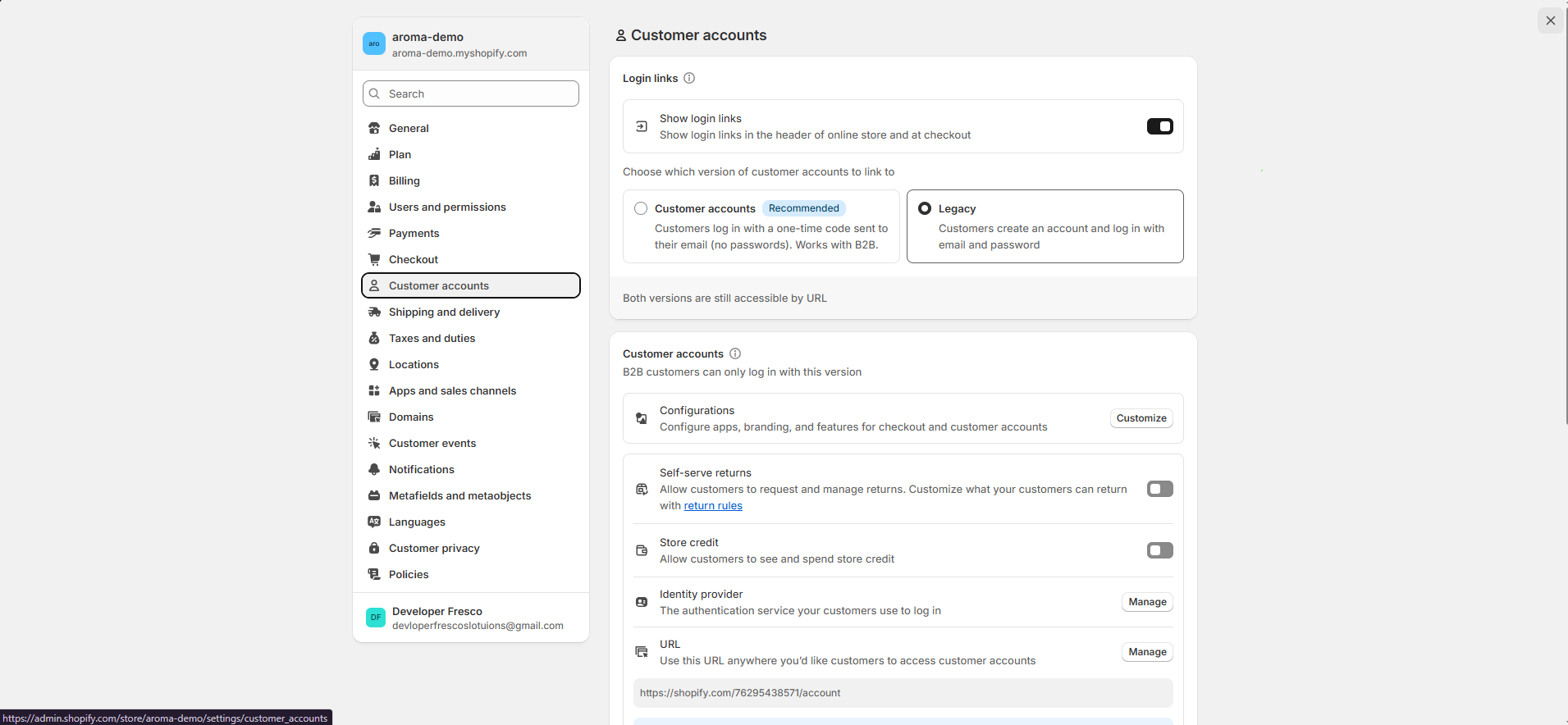Click the Notifications bell icon
The image size is (1568, 725).
(374, 469)
